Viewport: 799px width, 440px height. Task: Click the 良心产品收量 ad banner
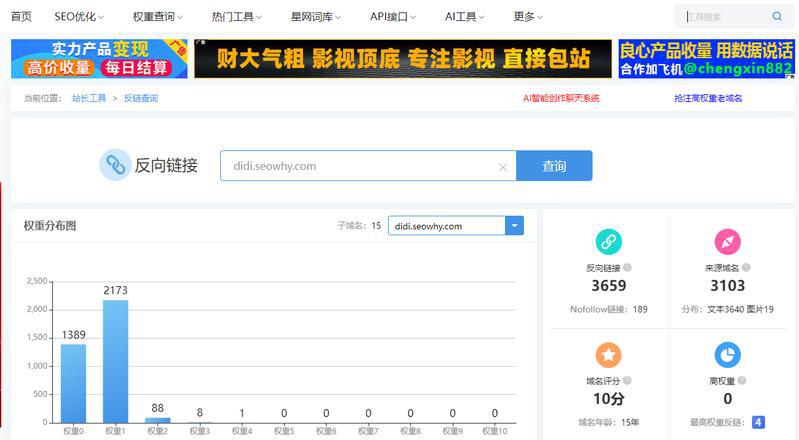click(x=706, y=59)
